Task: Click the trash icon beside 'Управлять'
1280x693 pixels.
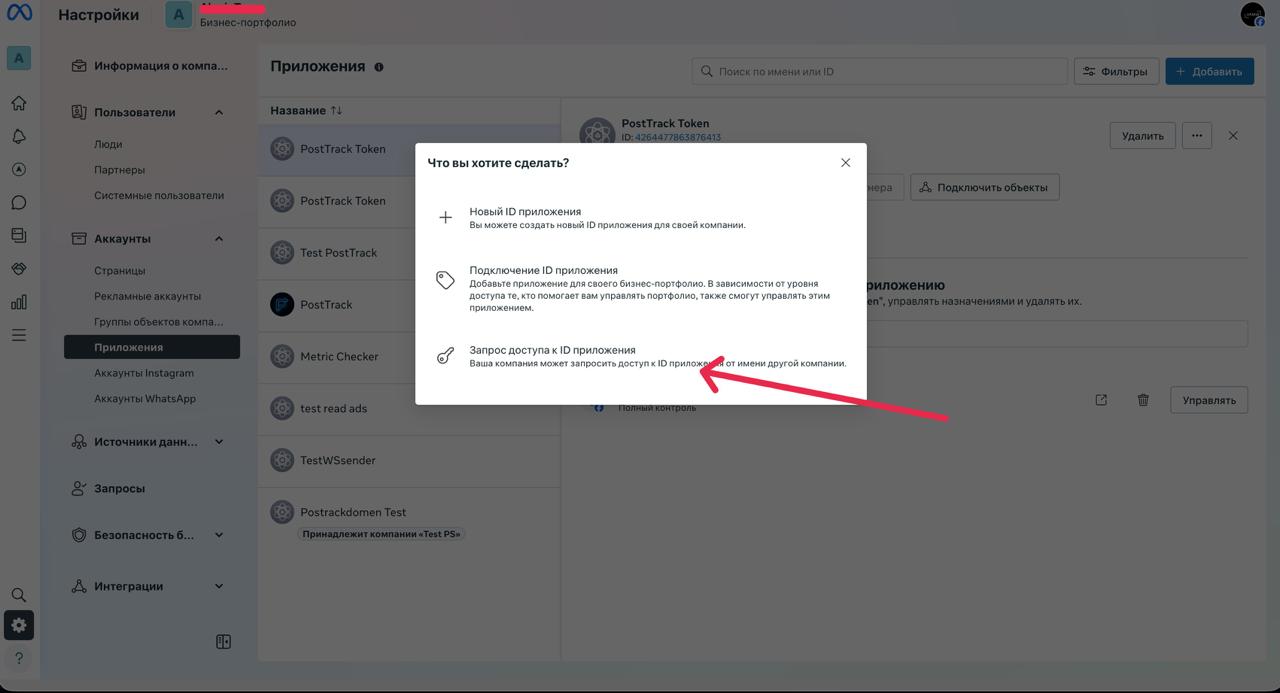Action: pos(1143,400)
